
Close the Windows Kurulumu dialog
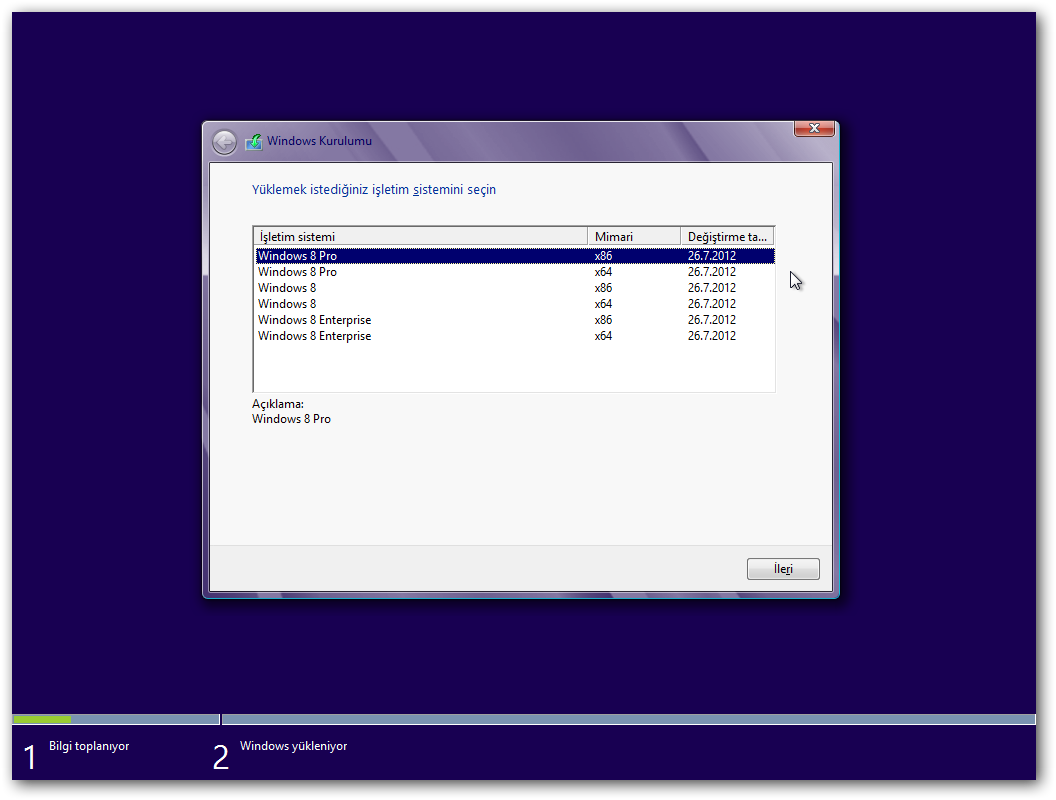814,128
